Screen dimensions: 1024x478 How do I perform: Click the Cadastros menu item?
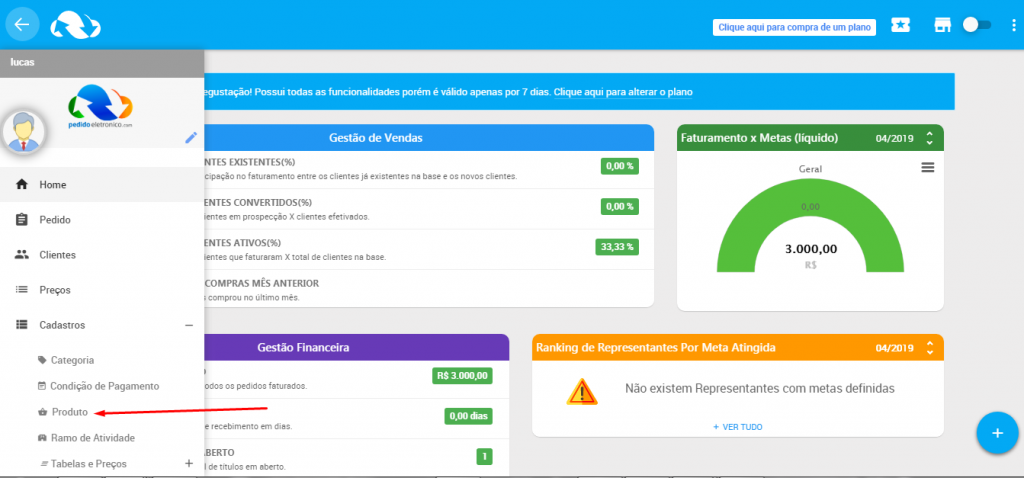click(x=102, y=325)
